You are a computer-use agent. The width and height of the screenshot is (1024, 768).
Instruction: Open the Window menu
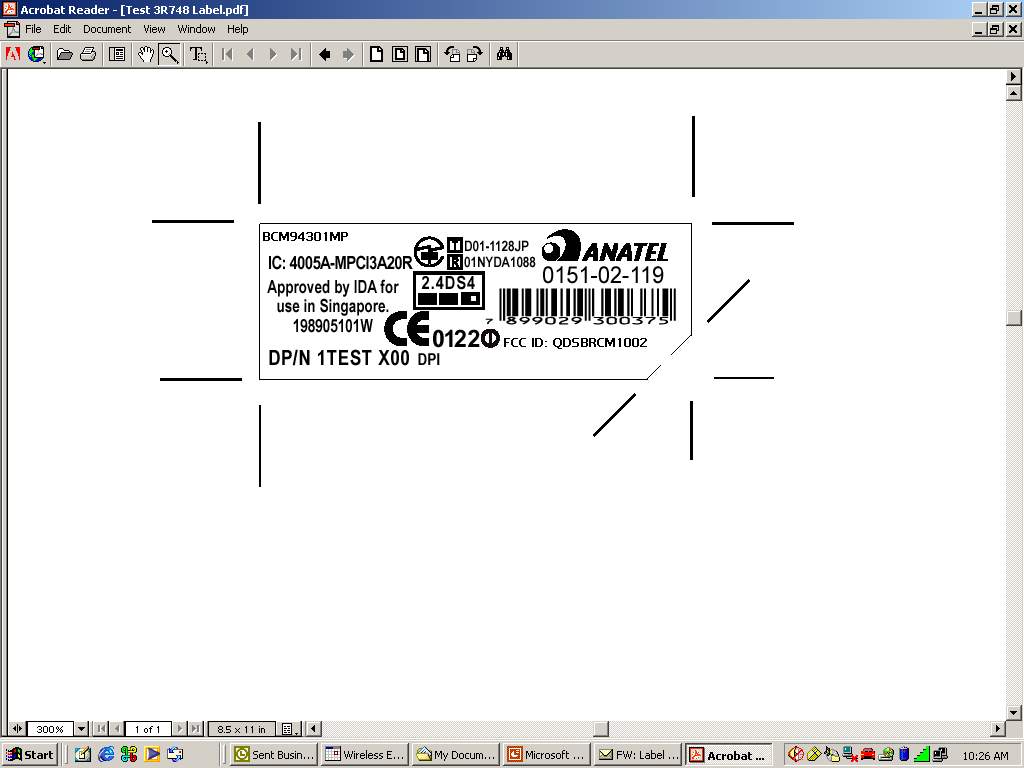(x=196, y=29)
